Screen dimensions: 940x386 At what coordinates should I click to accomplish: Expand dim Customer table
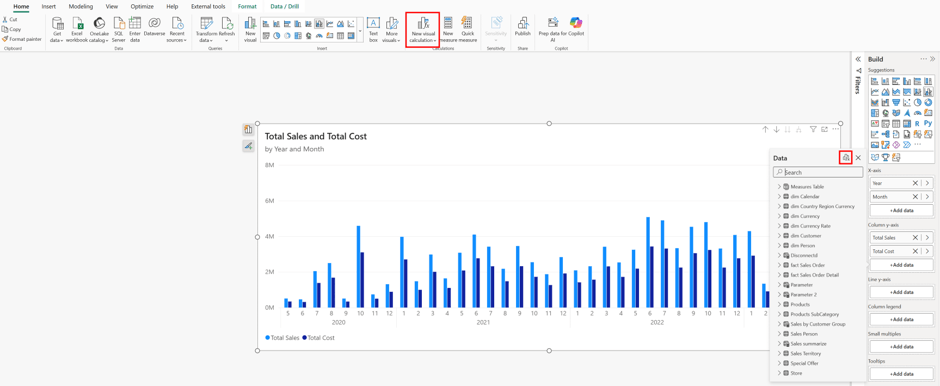[779, 236]
